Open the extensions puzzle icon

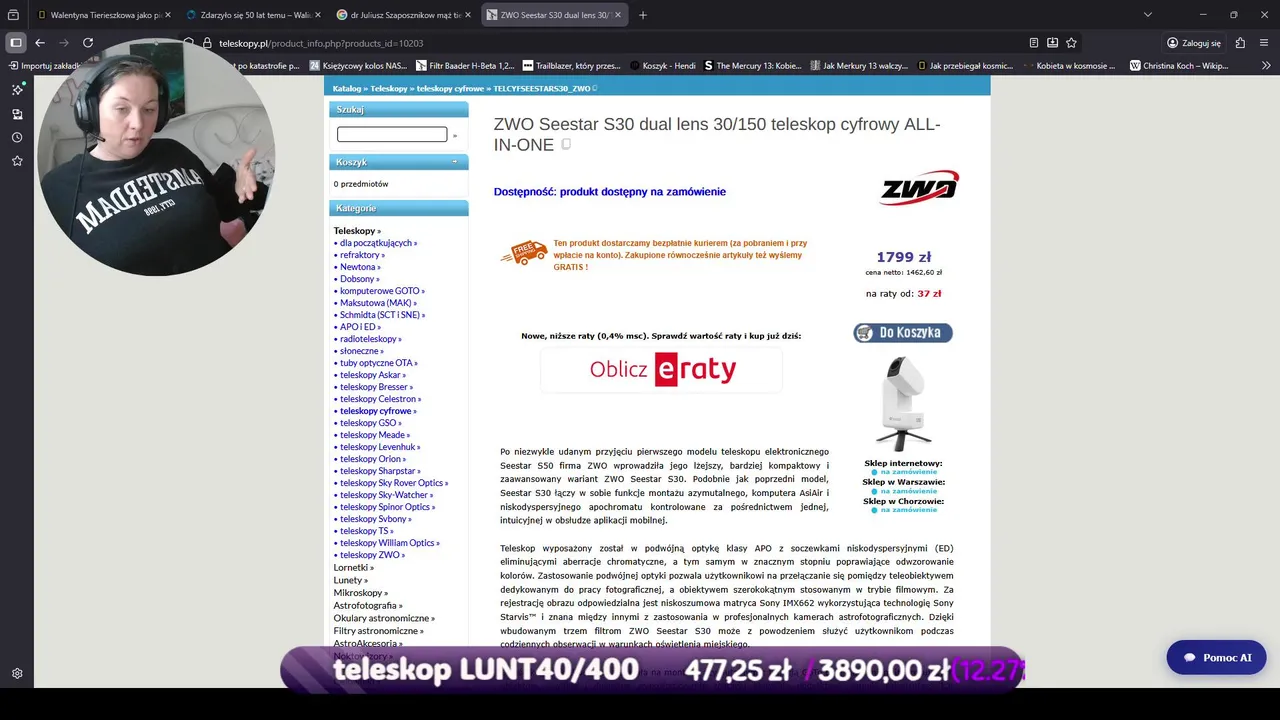coord(1240,43)
